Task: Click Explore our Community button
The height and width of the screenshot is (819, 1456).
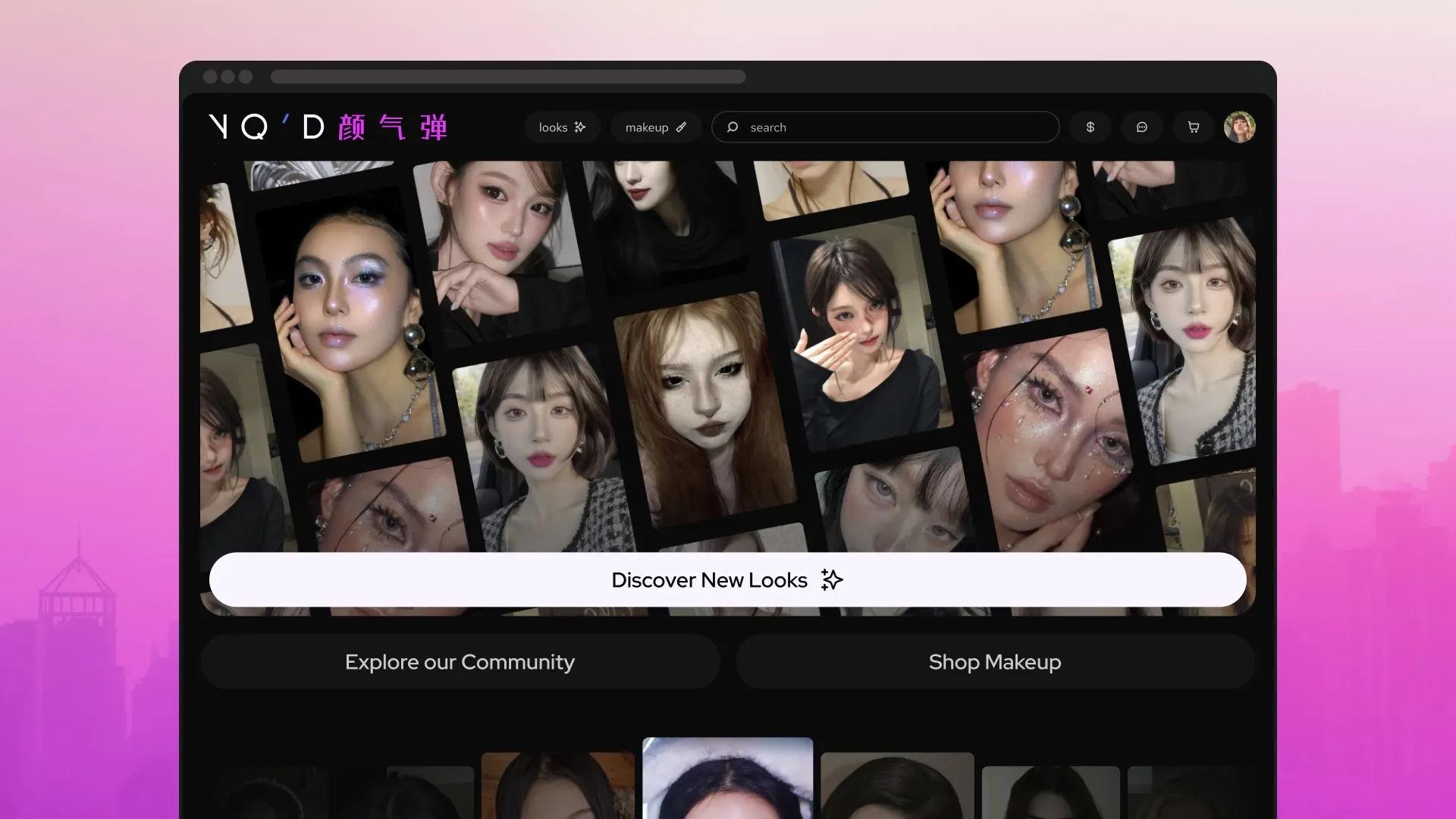Action: coord(460,662)
